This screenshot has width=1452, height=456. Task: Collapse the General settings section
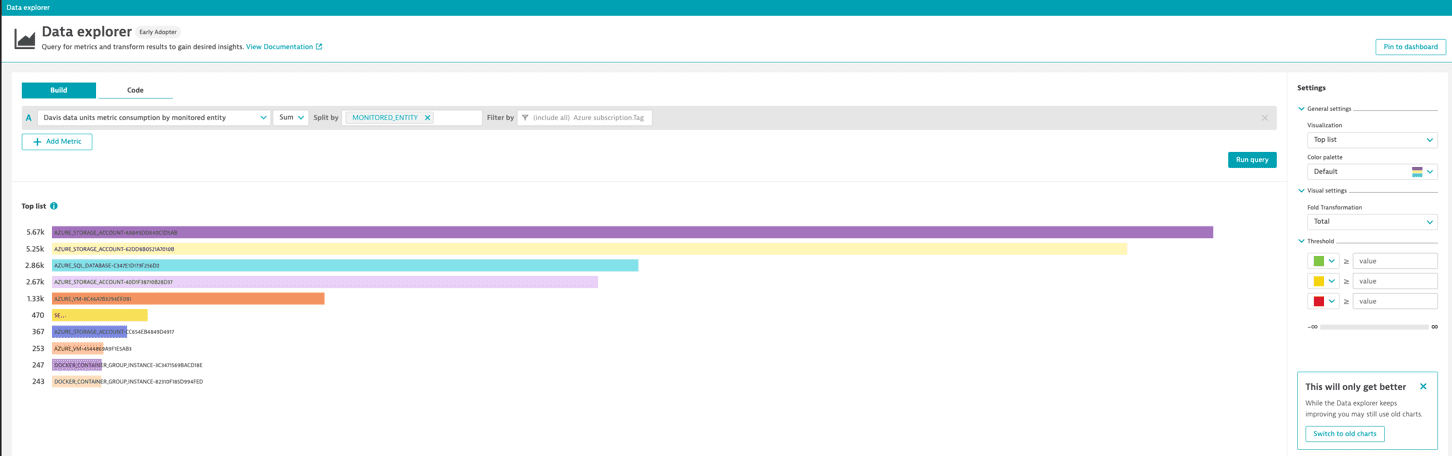[1302, 109]
